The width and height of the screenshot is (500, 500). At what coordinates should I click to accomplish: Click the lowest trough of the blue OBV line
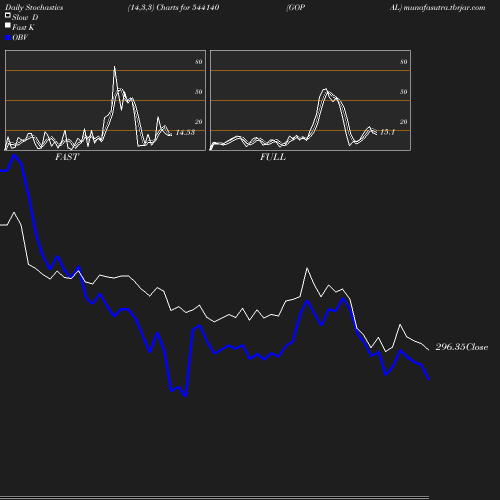186,396
